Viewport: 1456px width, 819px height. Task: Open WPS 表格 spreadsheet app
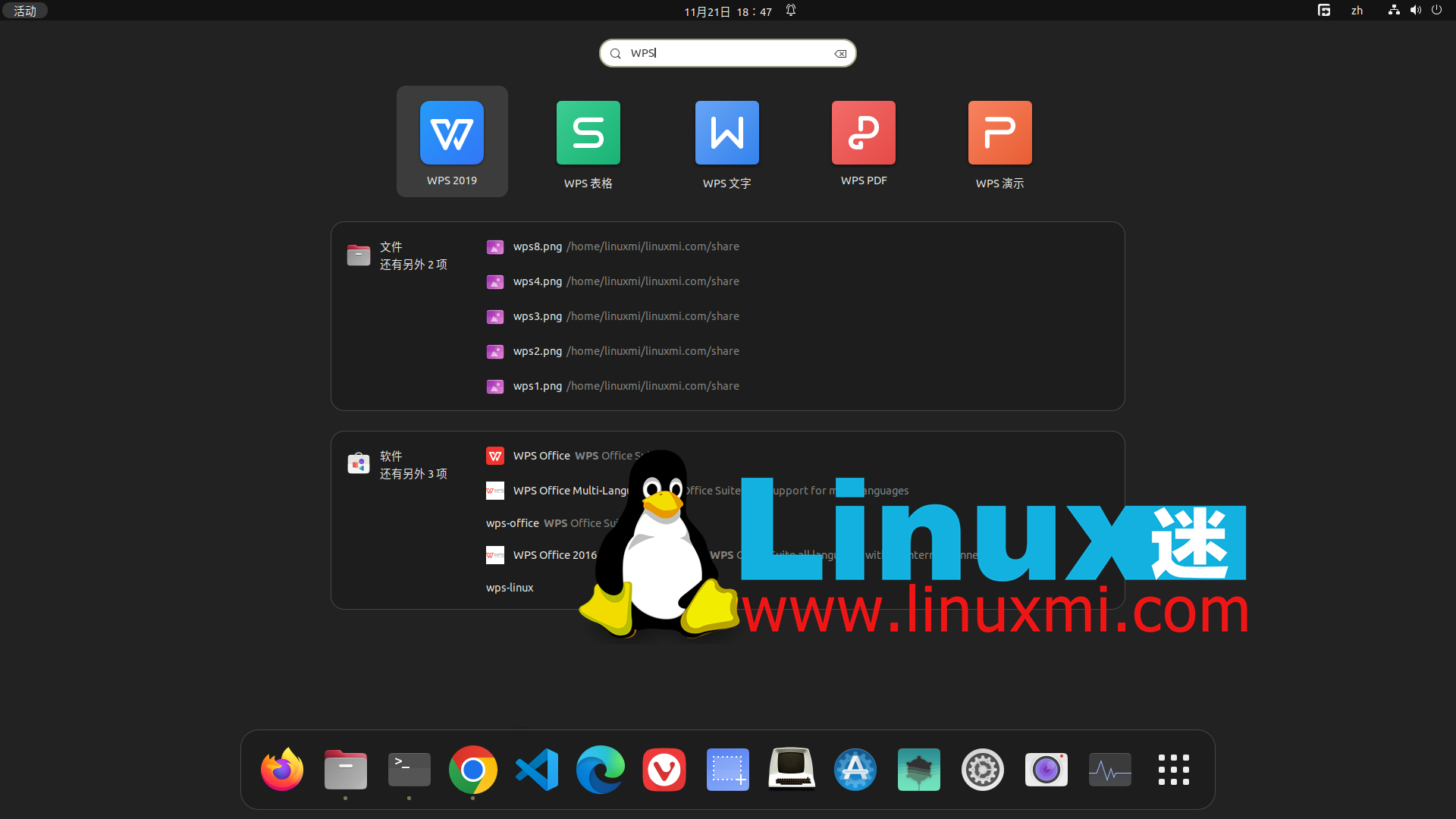coord(588,142)
